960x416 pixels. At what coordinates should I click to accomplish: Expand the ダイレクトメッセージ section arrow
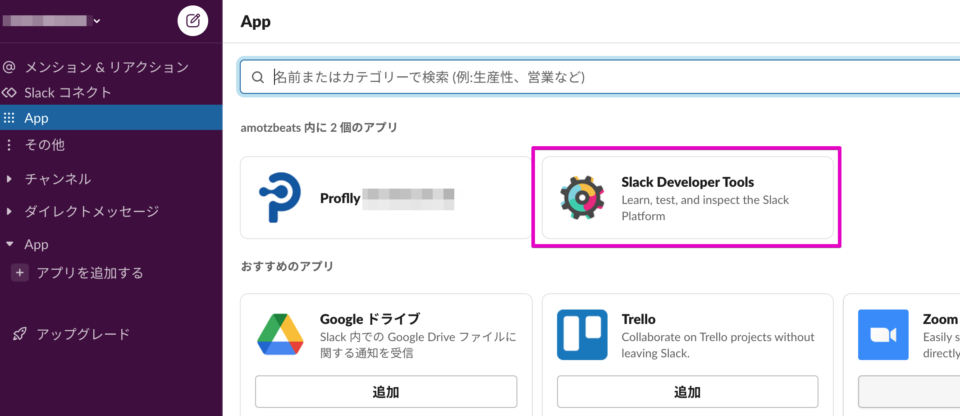(9, 212)
